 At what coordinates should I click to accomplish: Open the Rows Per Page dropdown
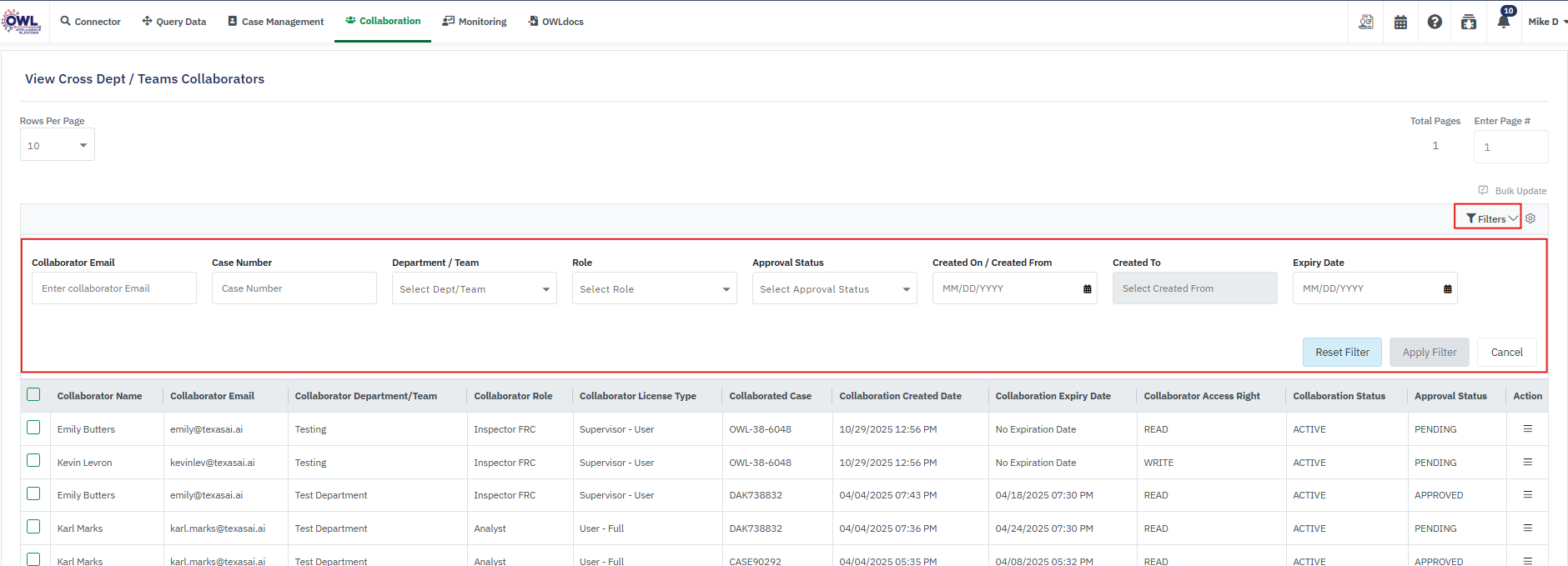(x=57, y=145)
